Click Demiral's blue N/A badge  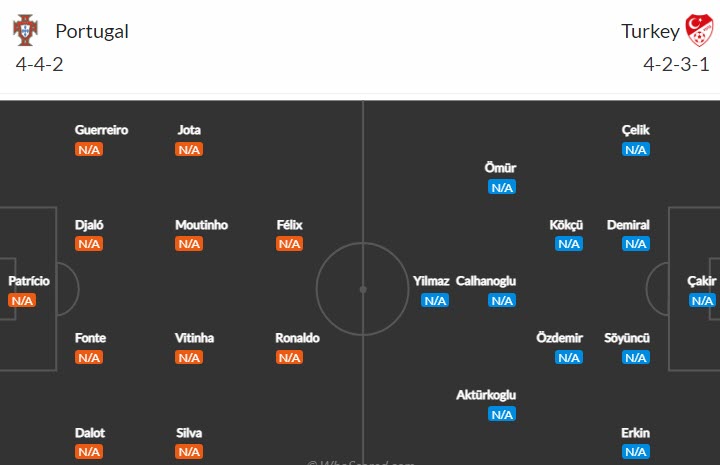636,244
